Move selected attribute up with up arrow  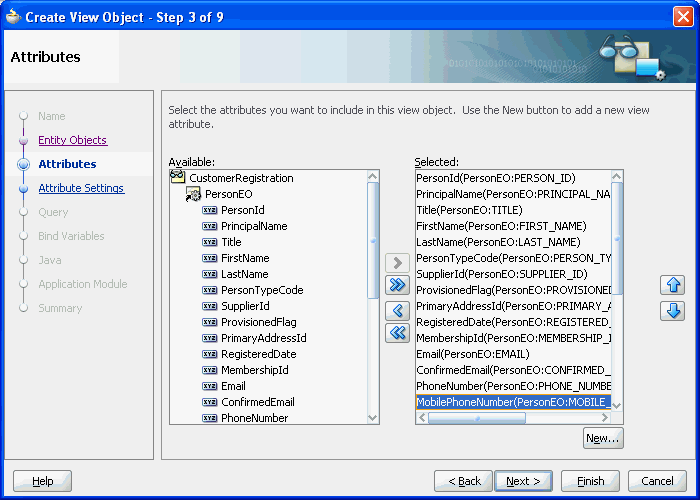pyautogui.click(x=672, y=285)
